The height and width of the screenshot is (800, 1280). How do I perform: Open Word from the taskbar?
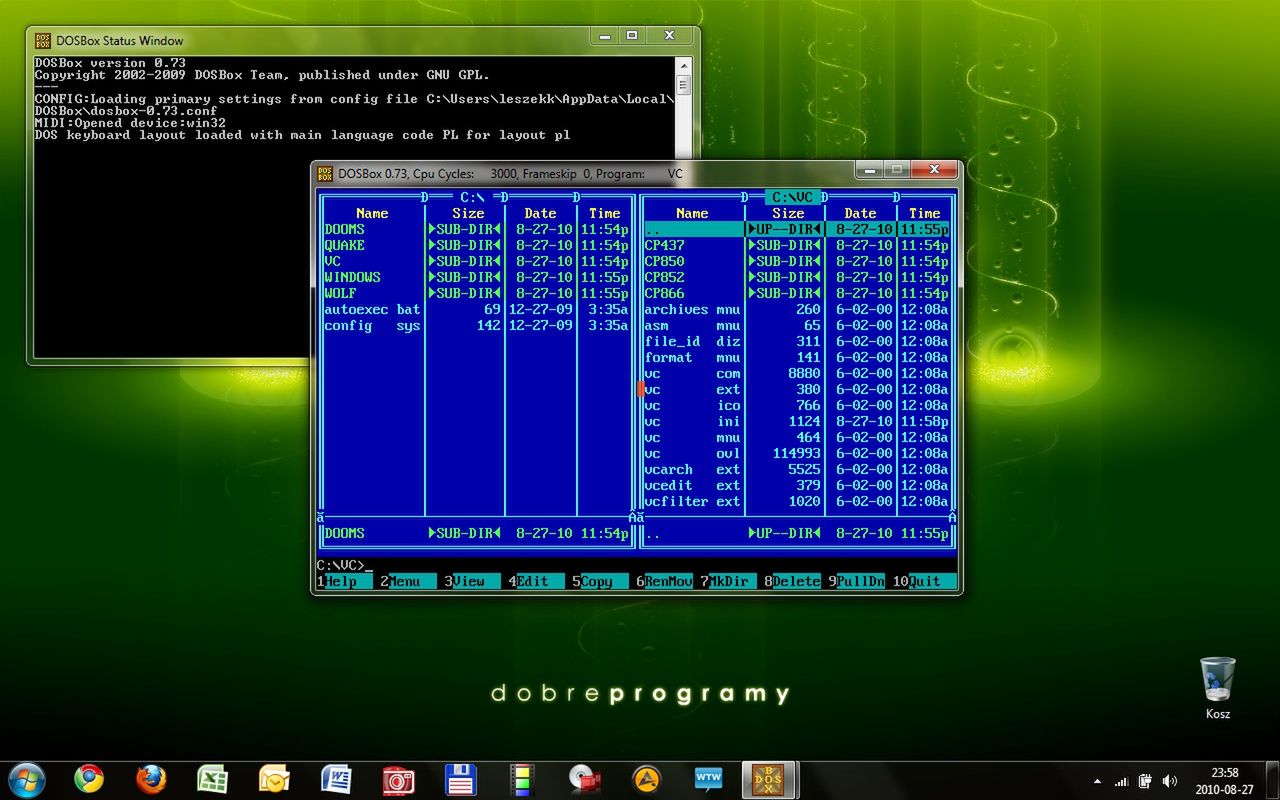coord(336,779)
